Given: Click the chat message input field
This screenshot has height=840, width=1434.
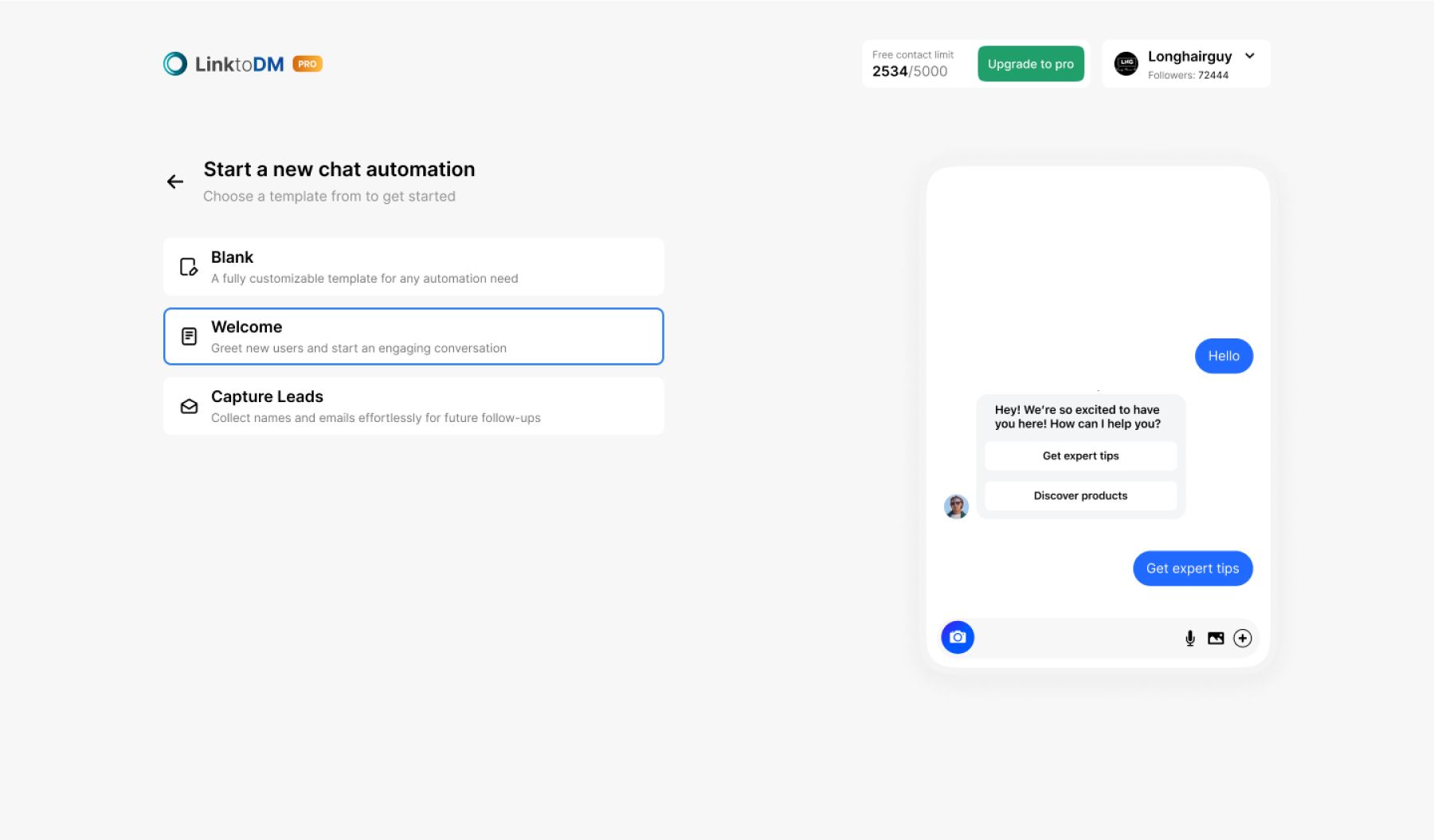Looking at the screenshot, I should pos(1075,639).
